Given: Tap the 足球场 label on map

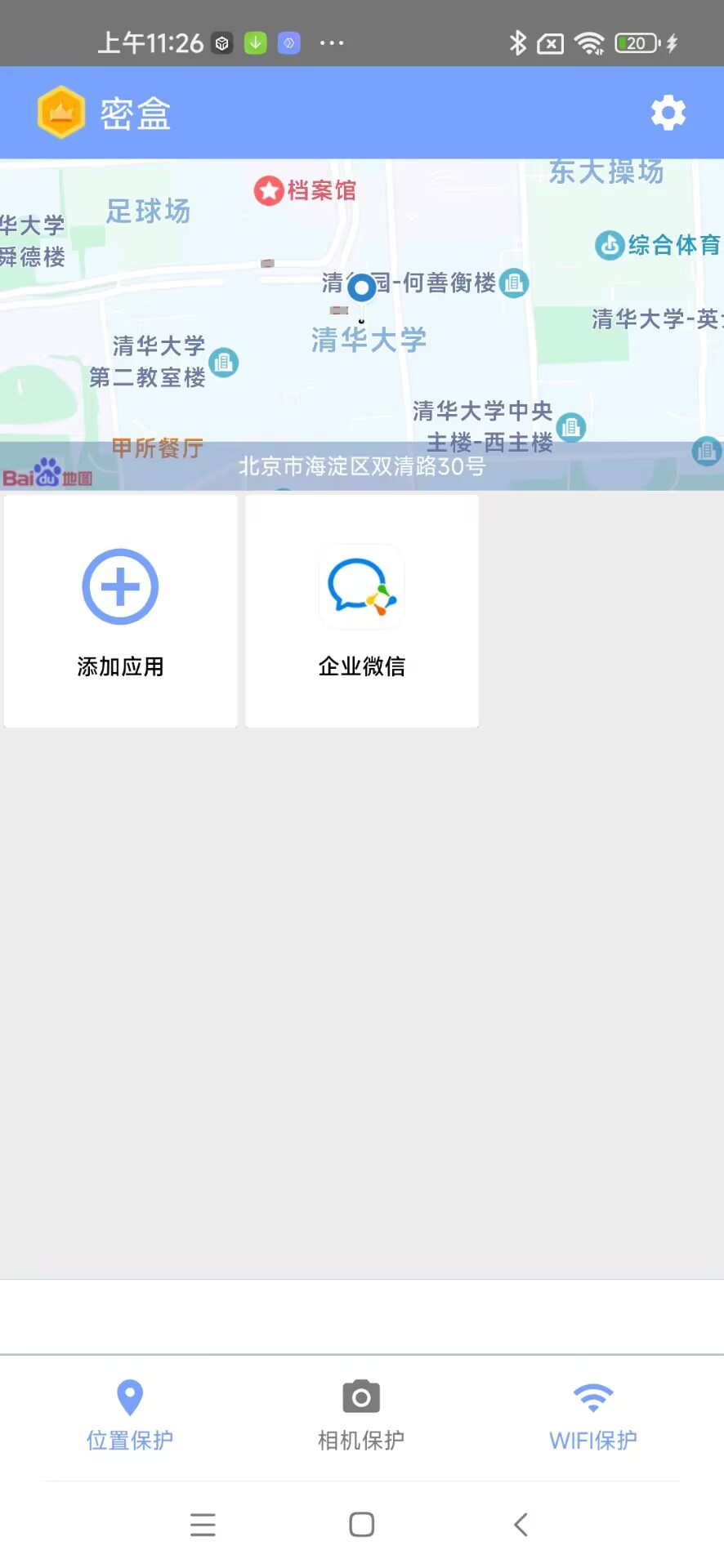Looking at the screenshot, I should [148, 211].
